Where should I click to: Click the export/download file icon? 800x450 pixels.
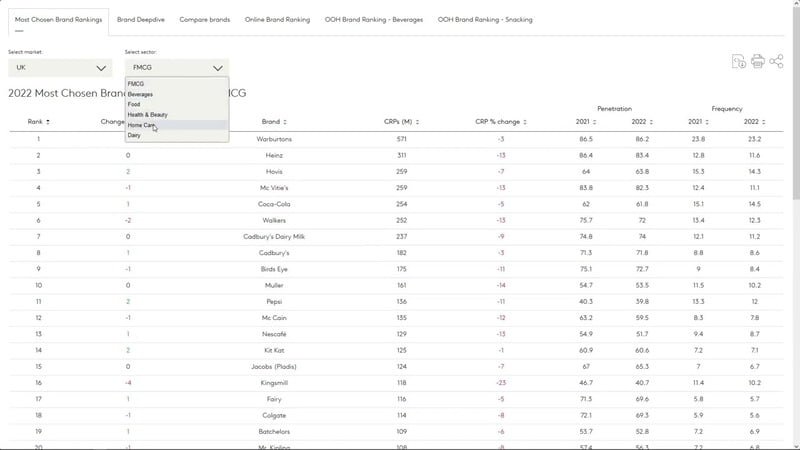pos(739,62)
